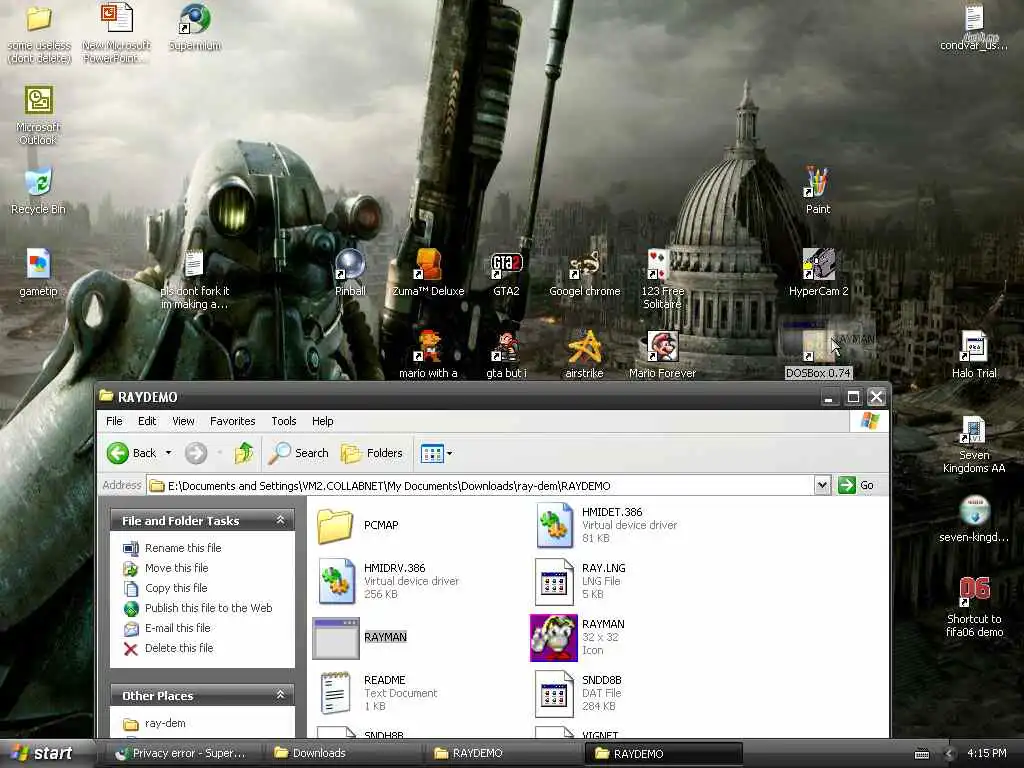
Task: Launch Zuma Deluxe from the desktop
Action: pyautogui.click(x=428, y=273)
